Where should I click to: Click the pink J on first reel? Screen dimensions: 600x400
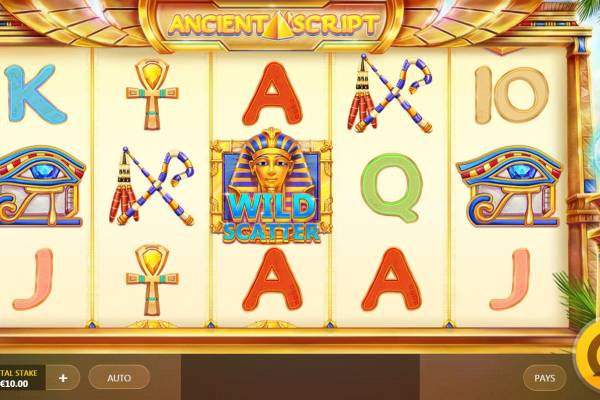pos(33,279)
